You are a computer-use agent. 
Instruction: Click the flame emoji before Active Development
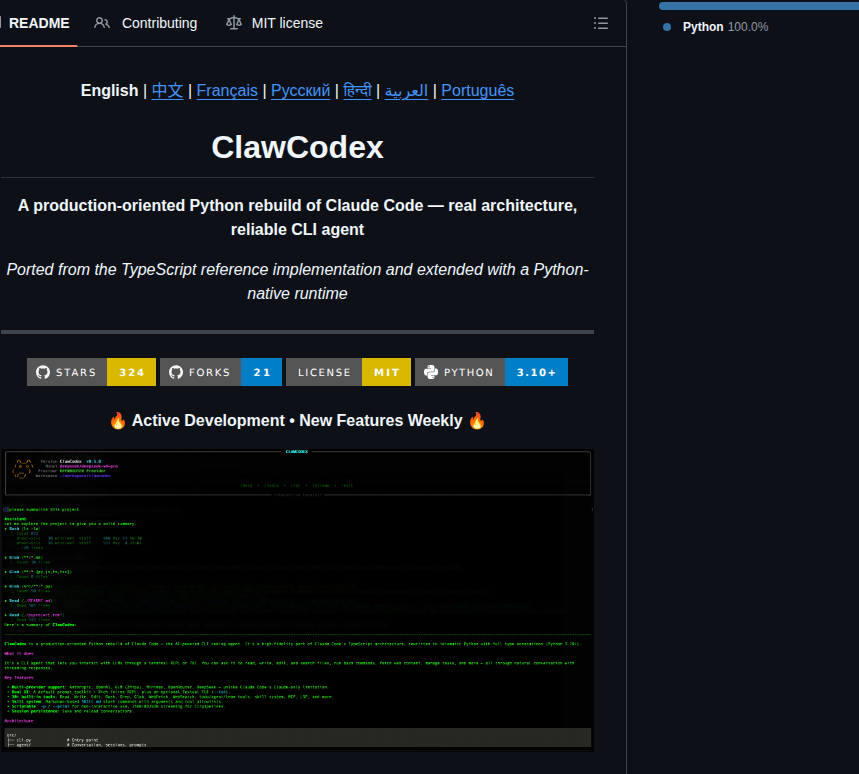coord(118,421)
